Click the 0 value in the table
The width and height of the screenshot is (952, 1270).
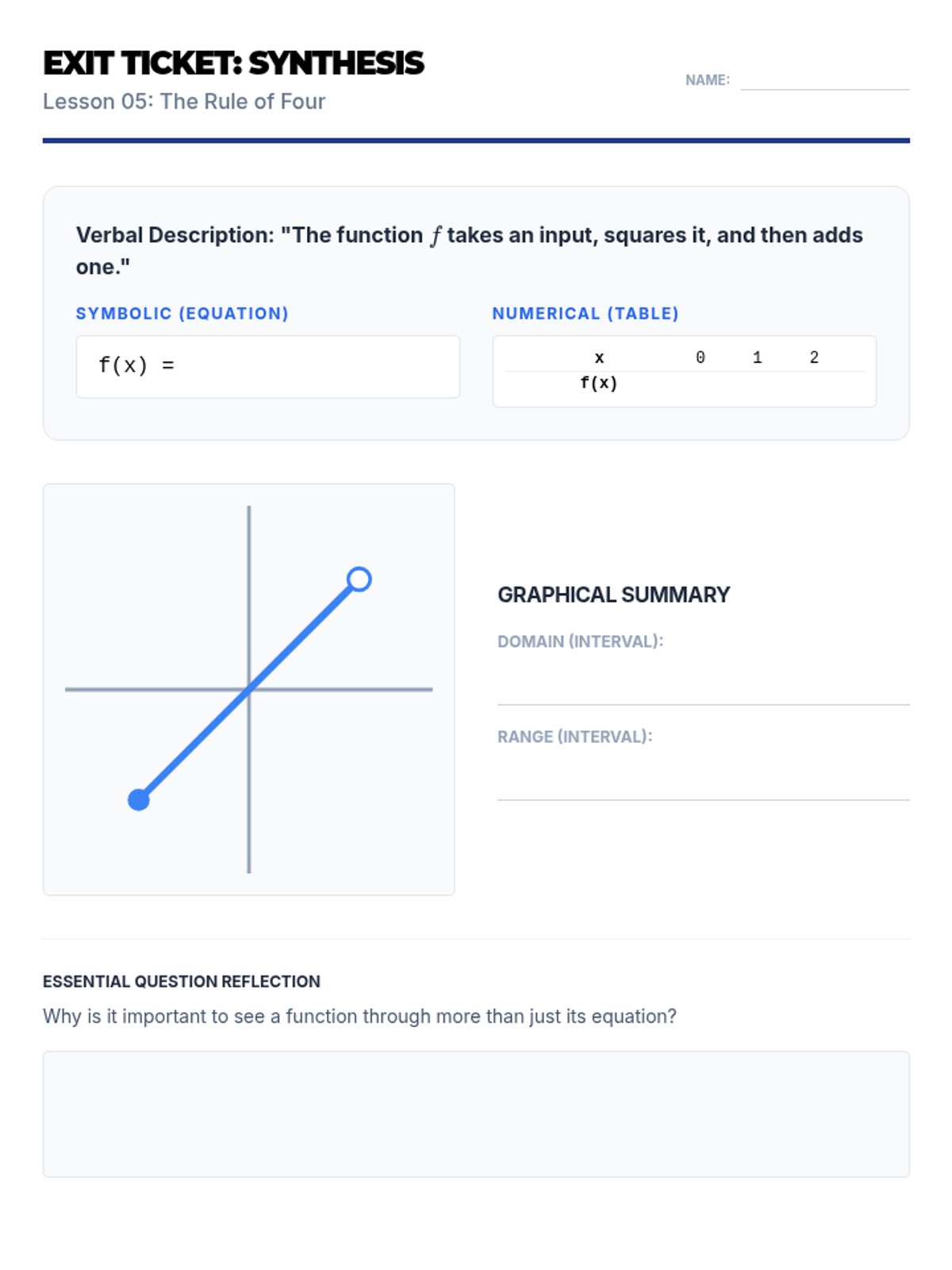pos(701,358)
